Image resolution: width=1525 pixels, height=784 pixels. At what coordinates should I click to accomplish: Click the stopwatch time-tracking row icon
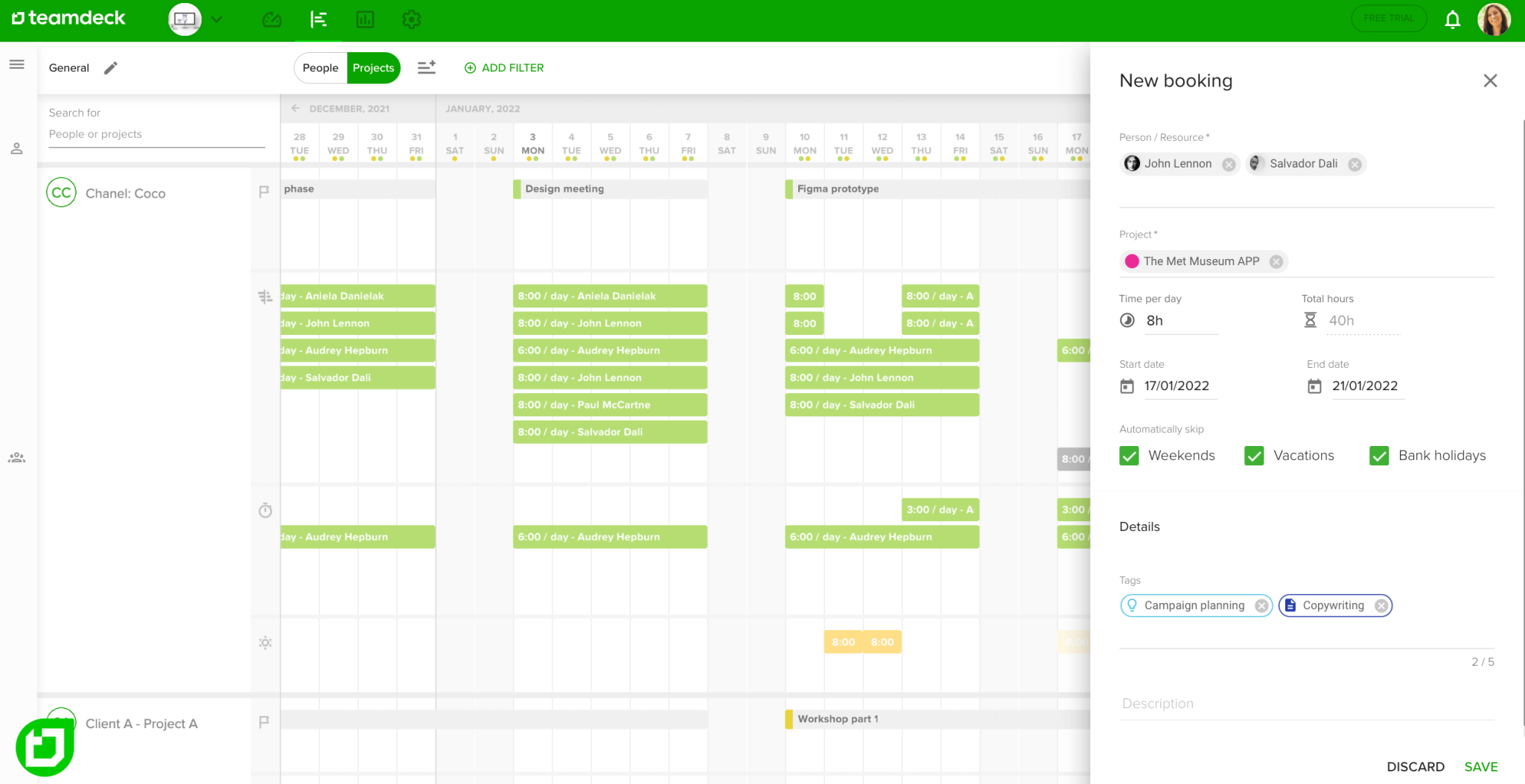coord(264,511)
